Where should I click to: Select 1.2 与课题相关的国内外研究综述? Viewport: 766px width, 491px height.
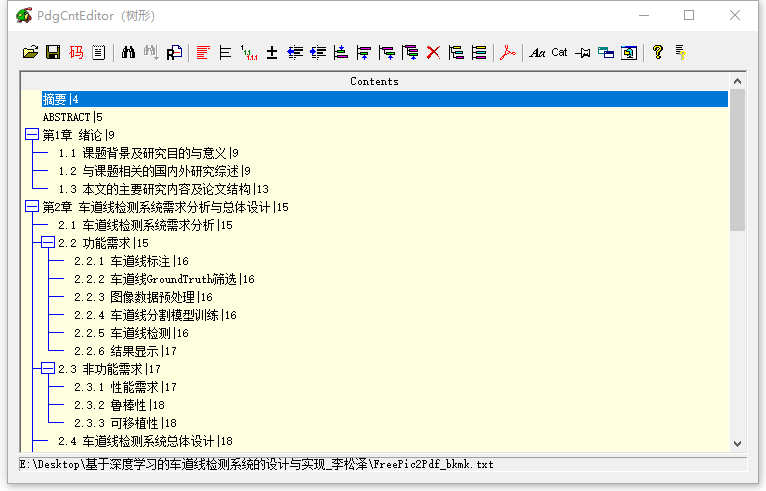click(154, 171)
